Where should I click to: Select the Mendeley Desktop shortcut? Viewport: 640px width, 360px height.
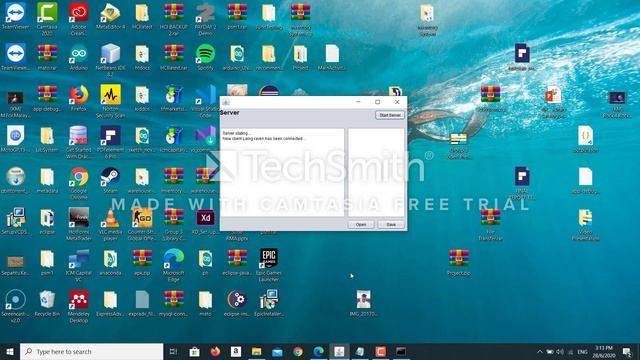tap(78, 306)
